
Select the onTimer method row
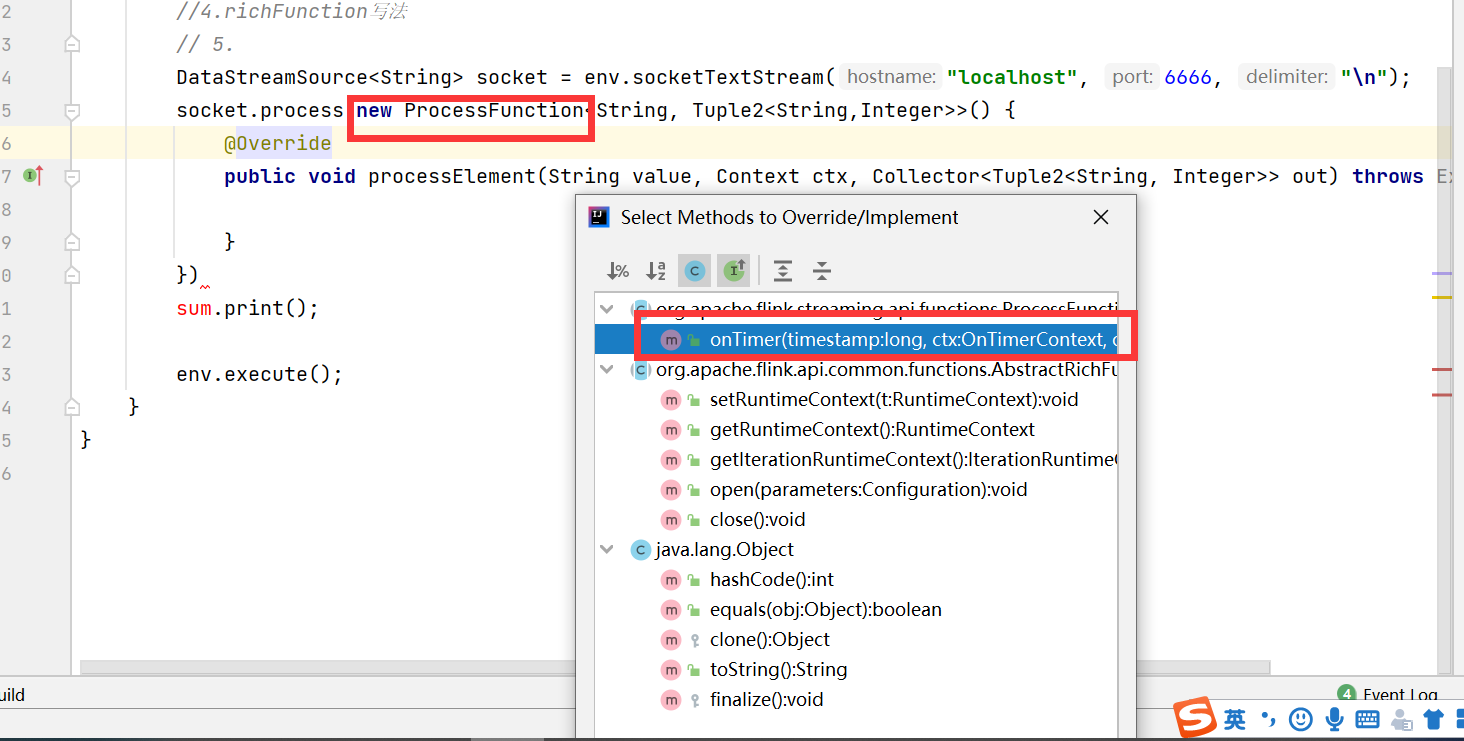pos(856,339)
